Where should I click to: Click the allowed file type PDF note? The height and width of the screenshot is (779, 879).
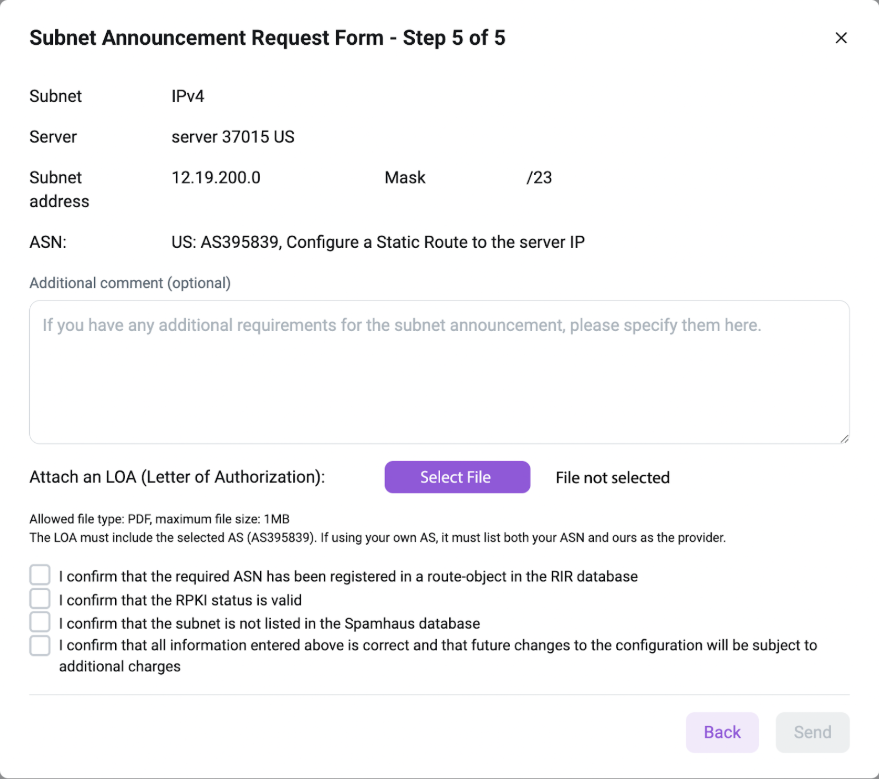coord(159,519)
